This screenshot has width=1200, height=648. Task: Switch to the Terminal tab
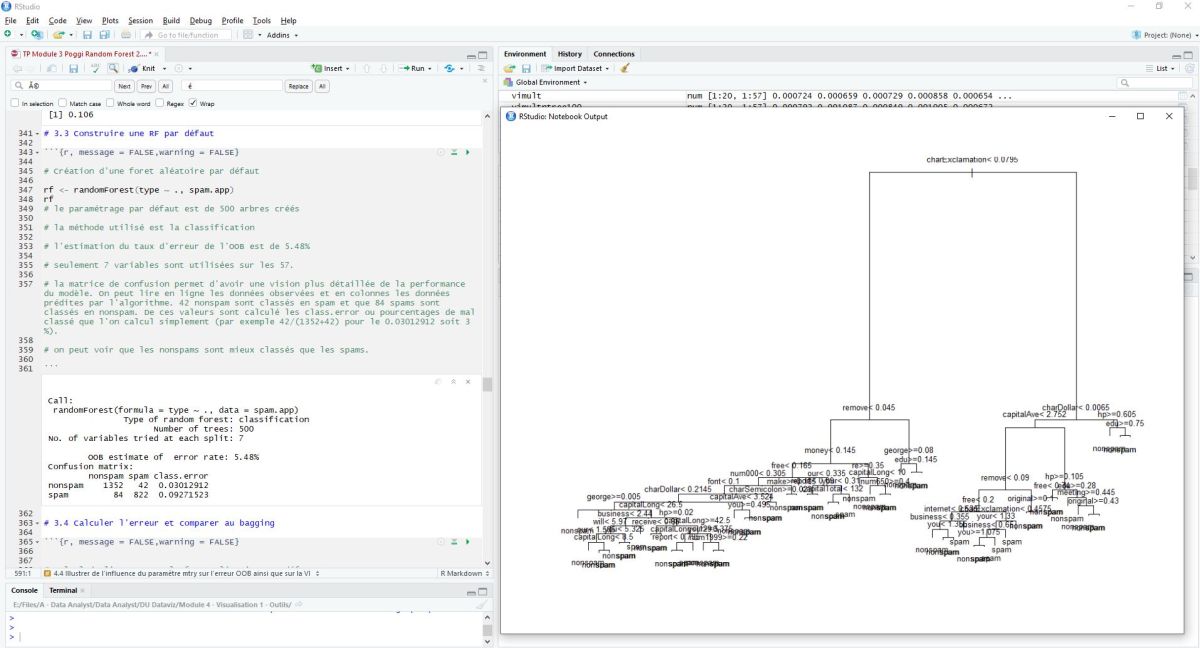click(x=64, y=591)
